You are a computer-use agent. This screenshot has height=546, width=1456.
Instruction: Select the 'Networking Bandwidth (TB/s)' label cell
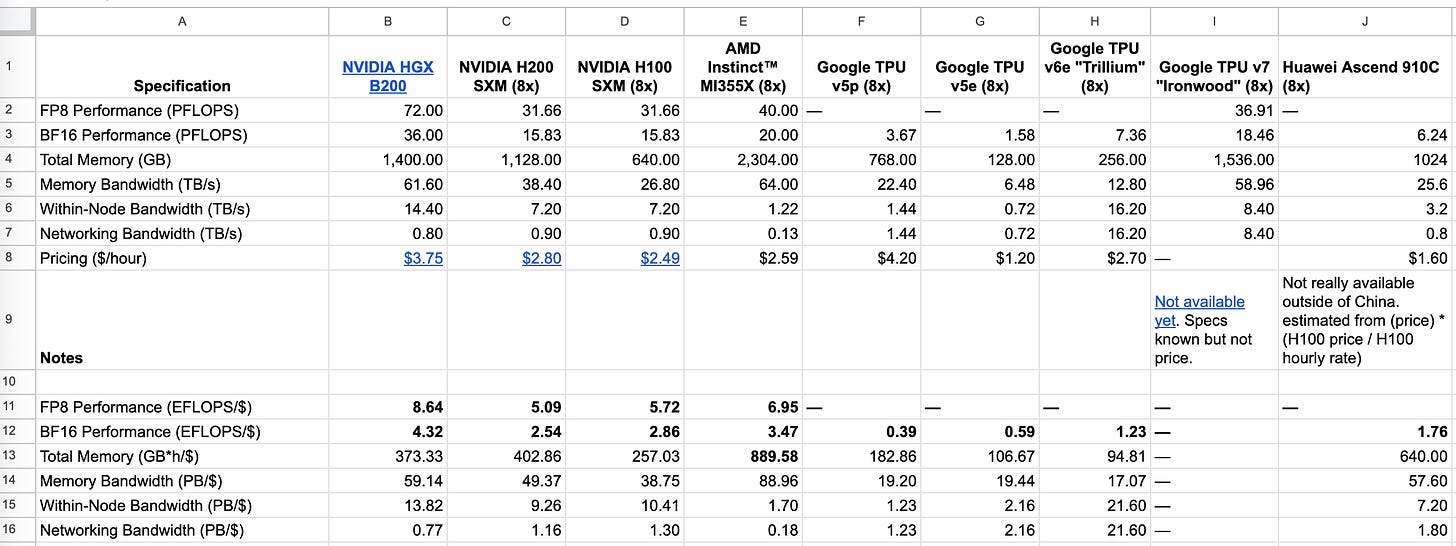click(x=182, y=234)
